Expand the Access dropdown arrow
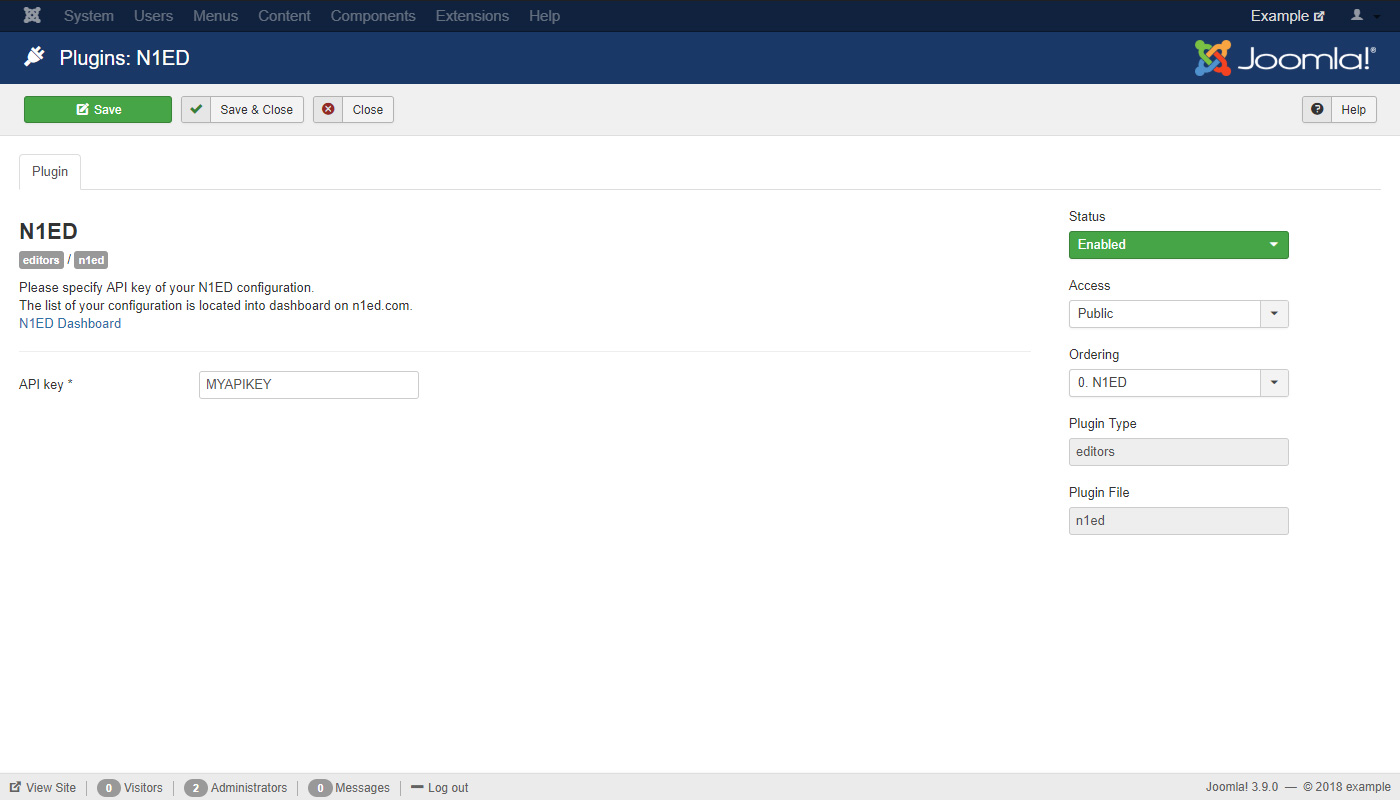The width and height of the screenshot is (1400, 800). (x=1274, y=314)
